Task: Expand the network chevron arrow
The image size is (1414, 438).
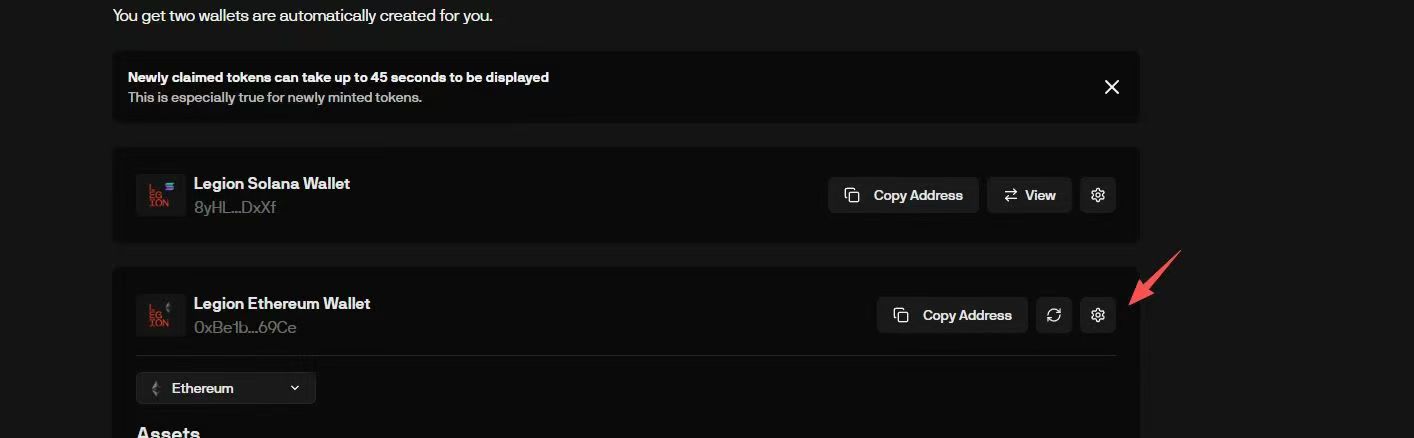Action: [294, 388]
